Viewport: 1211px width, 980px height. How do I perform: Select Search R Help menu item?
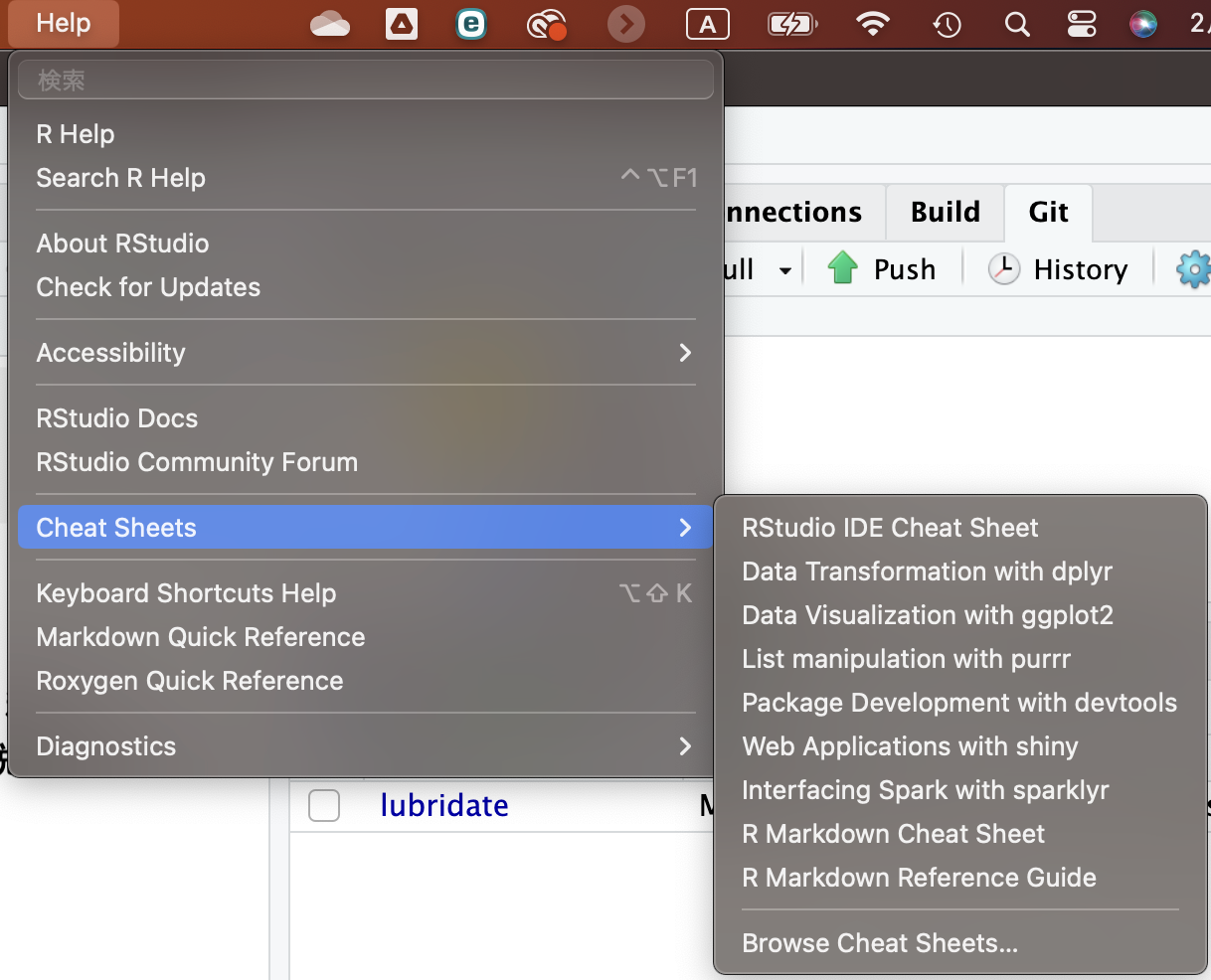click(366, 178)
